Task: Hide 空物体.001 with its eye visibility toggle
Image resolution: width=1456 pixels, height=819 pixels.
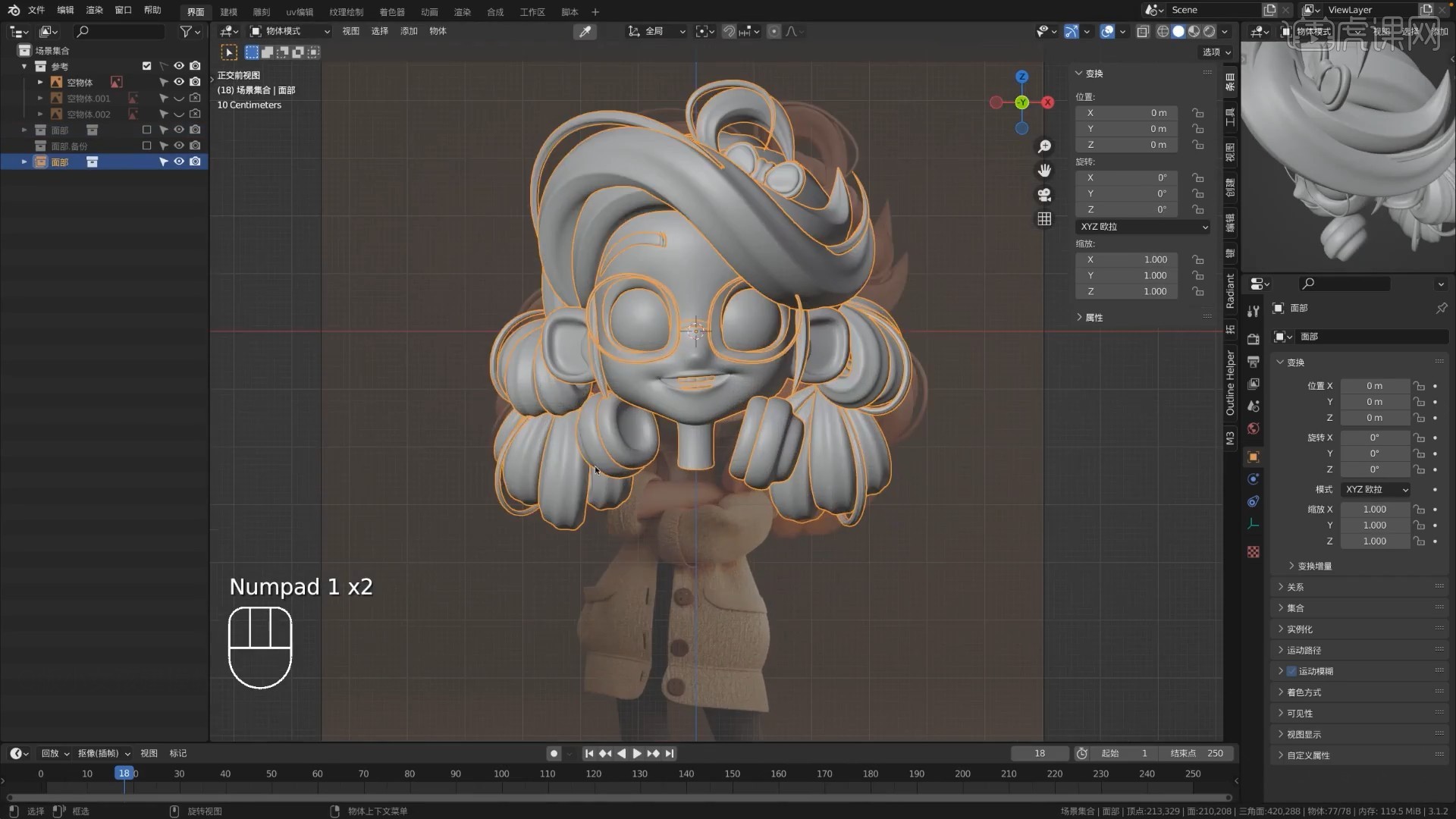Action: pos(179,99)
